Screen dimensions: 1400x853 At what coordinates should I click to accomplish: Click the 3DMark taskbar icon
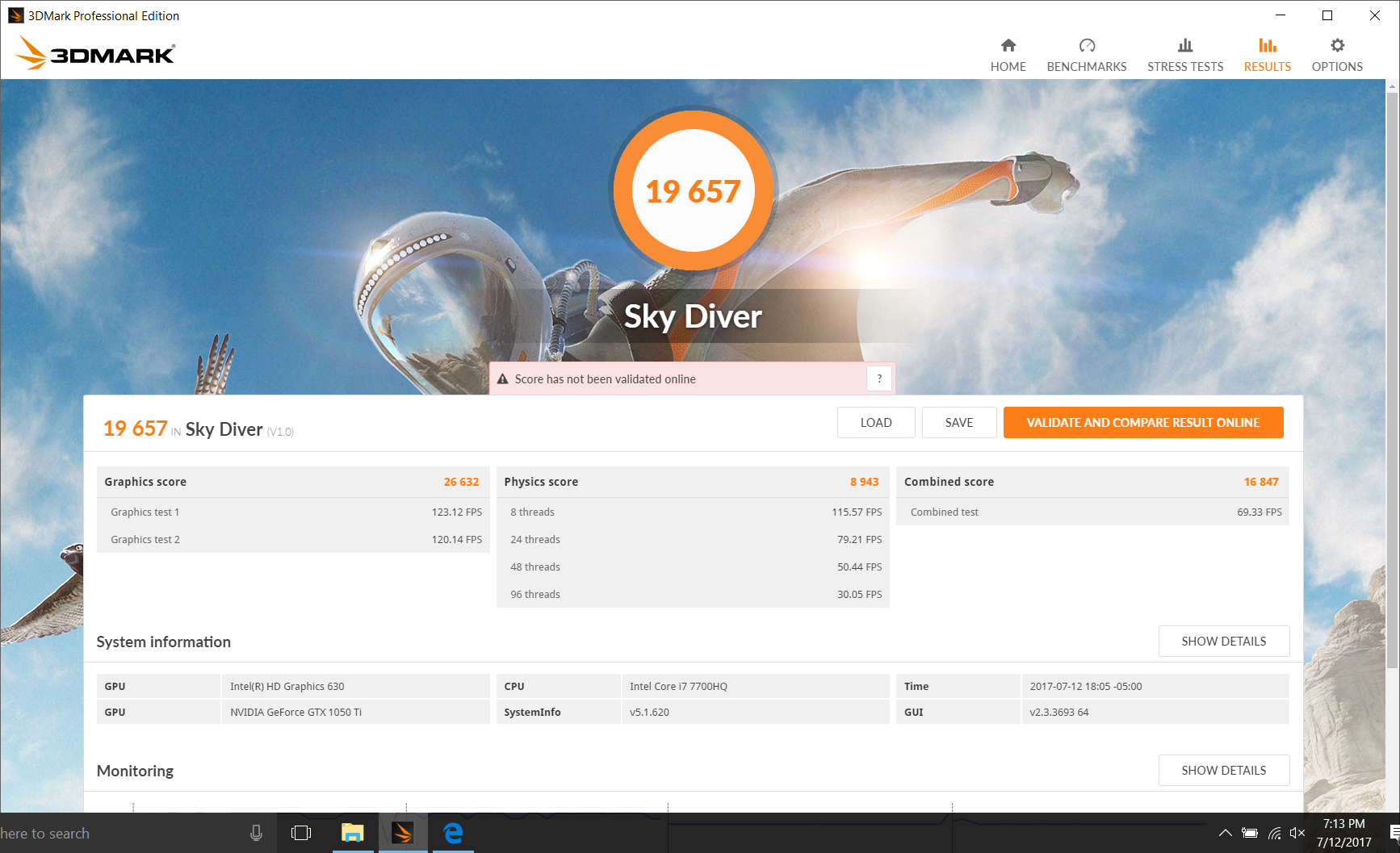(402, 833)
